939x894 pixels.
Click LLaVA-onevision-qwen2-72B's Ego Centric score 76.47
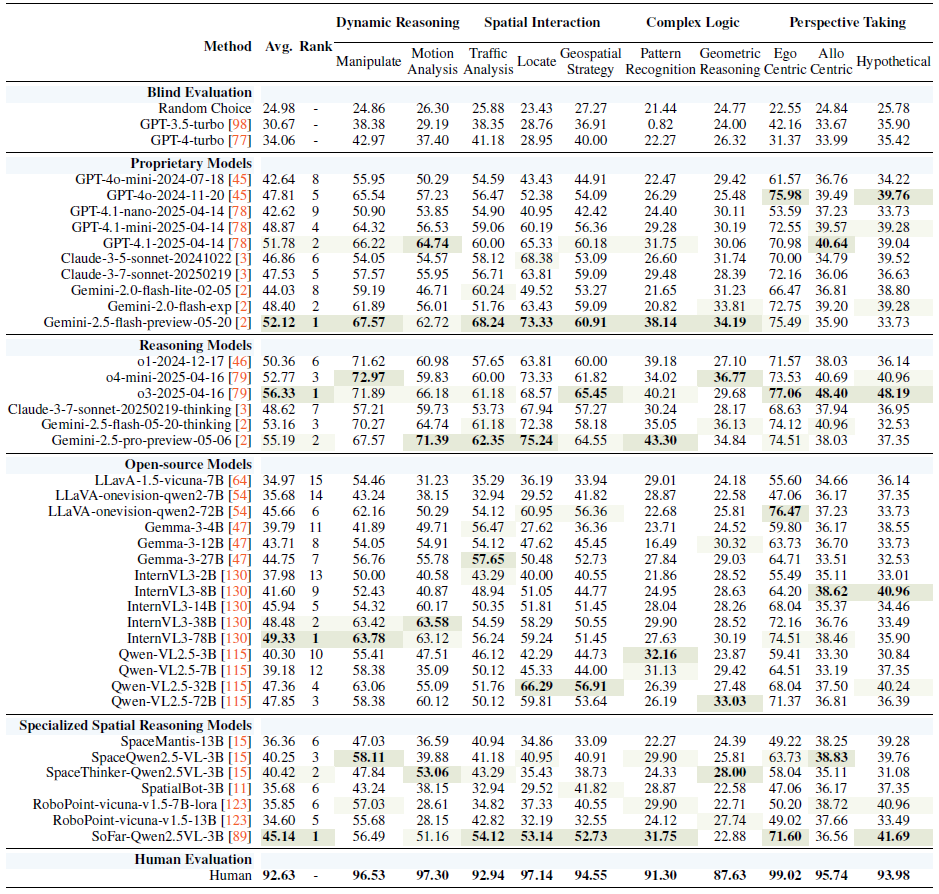pos(785,512)
